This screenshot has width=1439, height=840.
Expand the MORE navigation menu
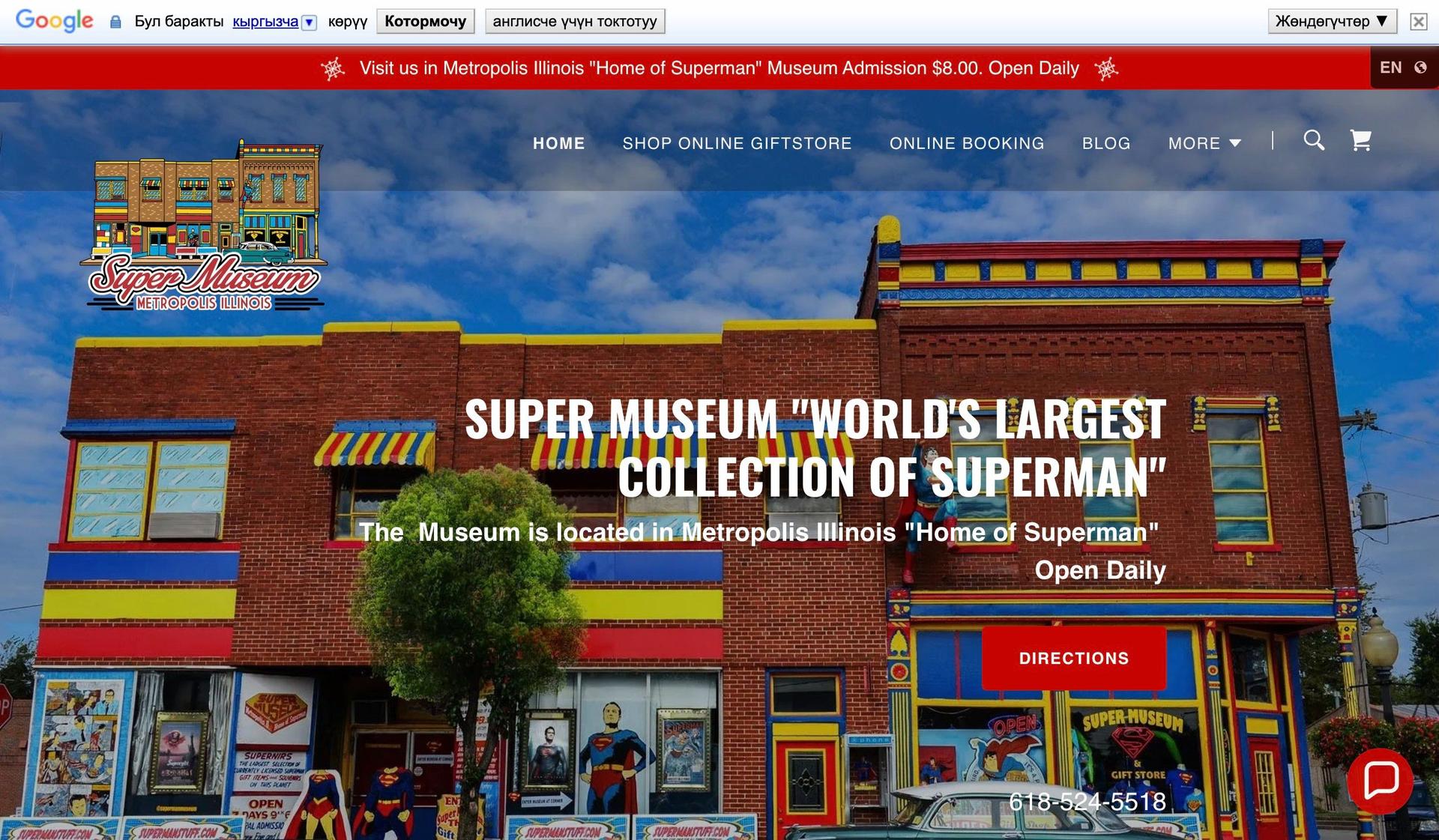coord(1204,143)
